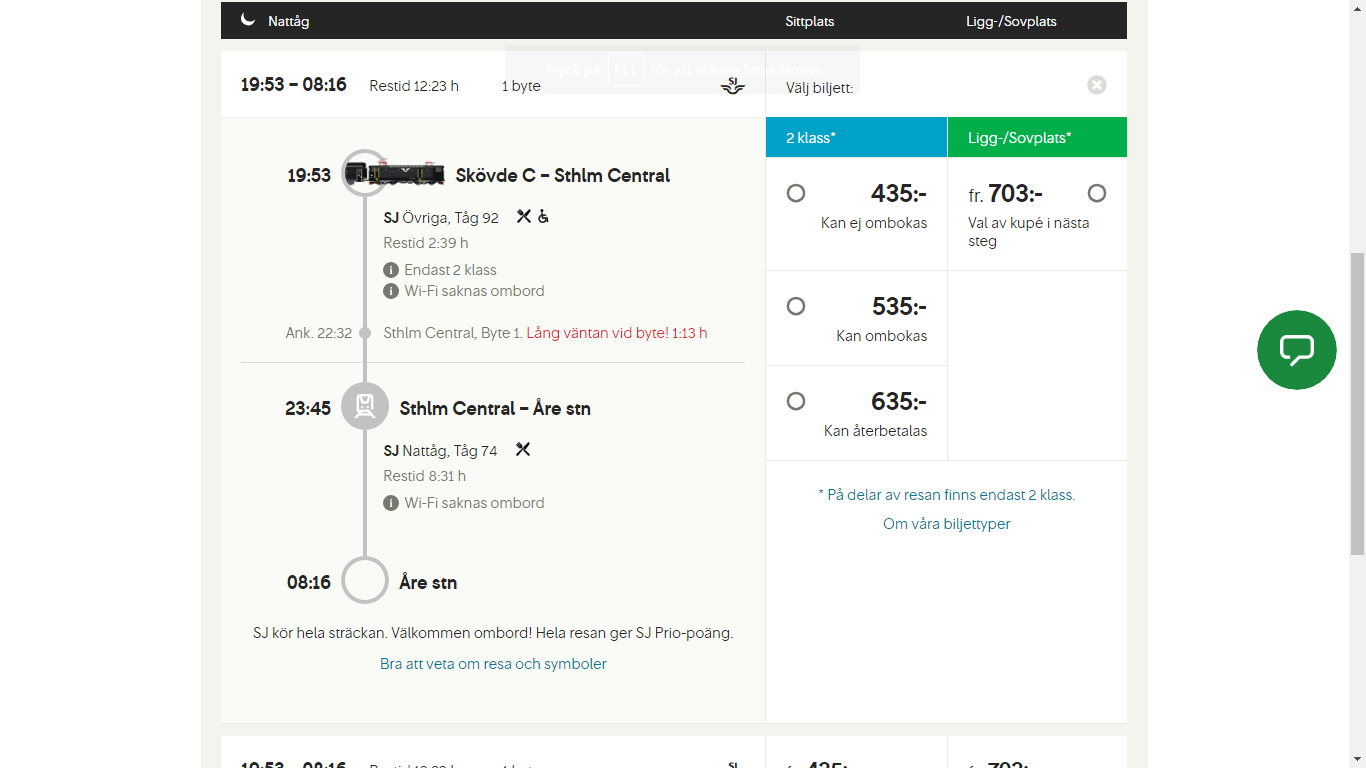Click the train icon at Sthlm Central 23:45
Viewport: 1366px width, 768px height.
(365, 406)
